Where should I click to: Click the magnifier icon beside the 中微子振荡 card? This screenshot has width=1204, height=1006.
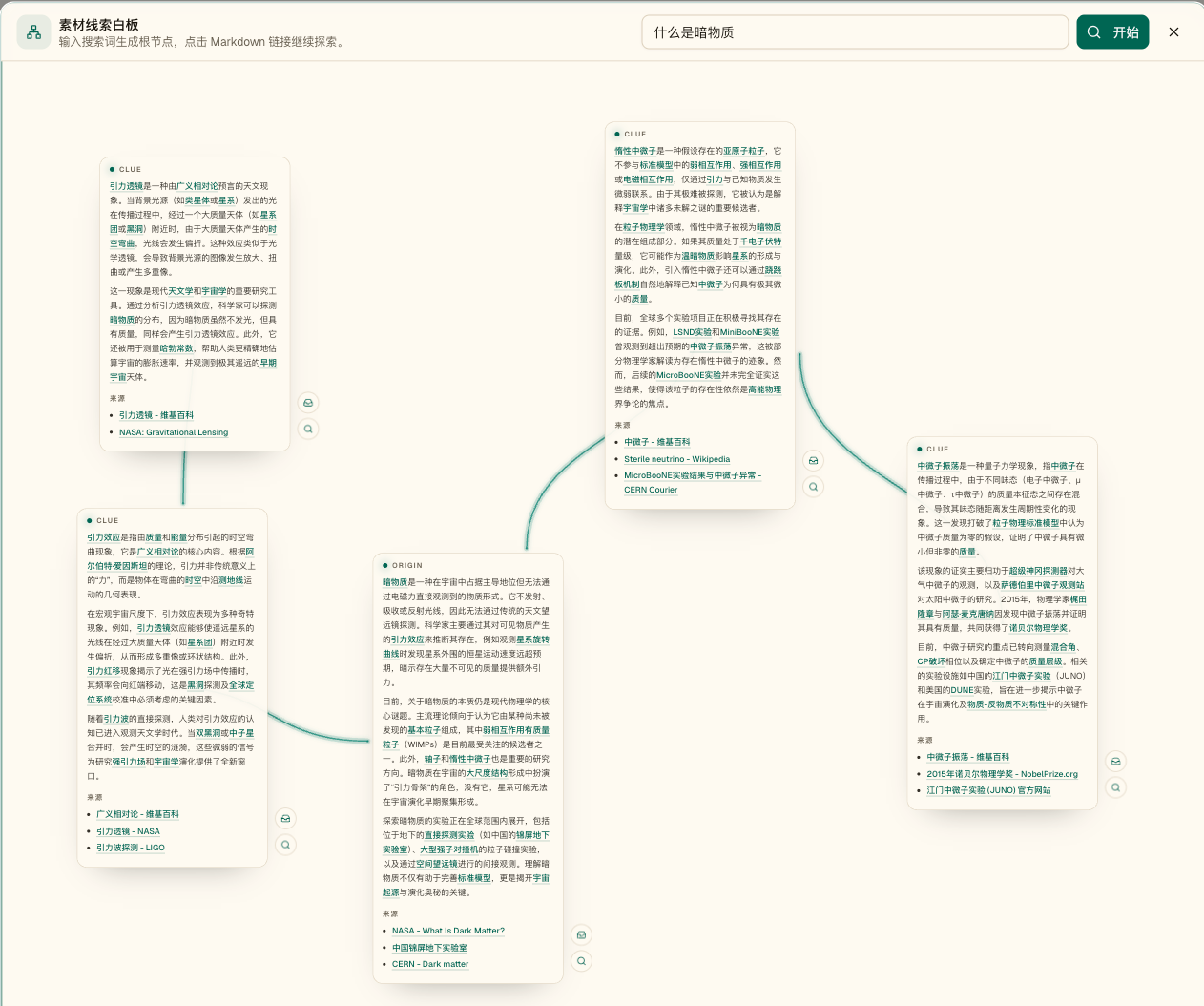point(1115,787)
